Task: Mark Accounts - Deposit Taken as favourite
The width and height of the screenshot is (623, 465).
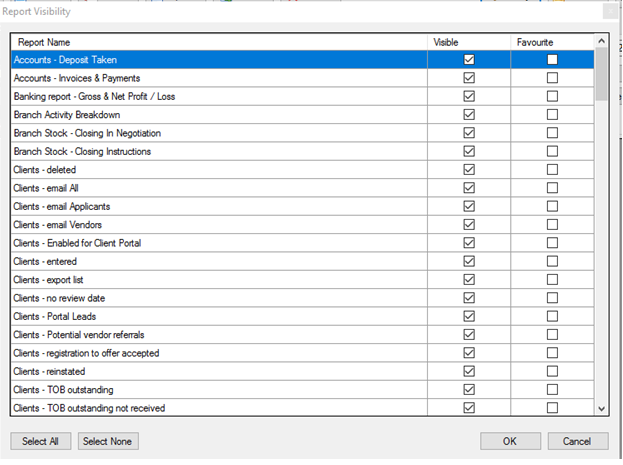Action: tap(552, 60)
